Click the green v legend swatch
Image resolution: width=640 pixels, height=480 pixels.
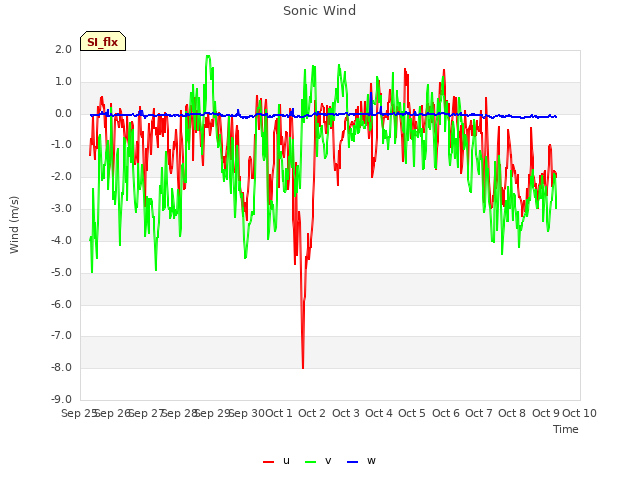[x=311, y=462]
